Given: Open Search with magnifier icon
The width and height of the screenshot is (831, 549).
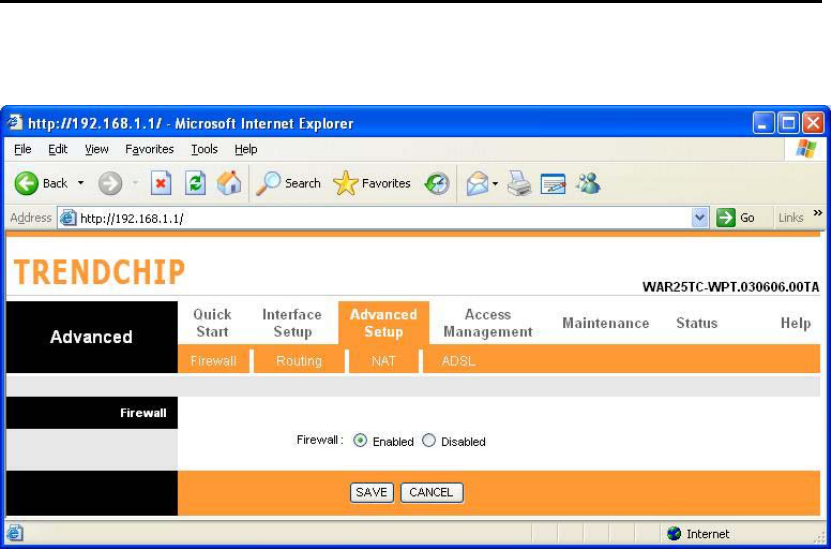Looking at the screenshot, I should tap(268, 184).
